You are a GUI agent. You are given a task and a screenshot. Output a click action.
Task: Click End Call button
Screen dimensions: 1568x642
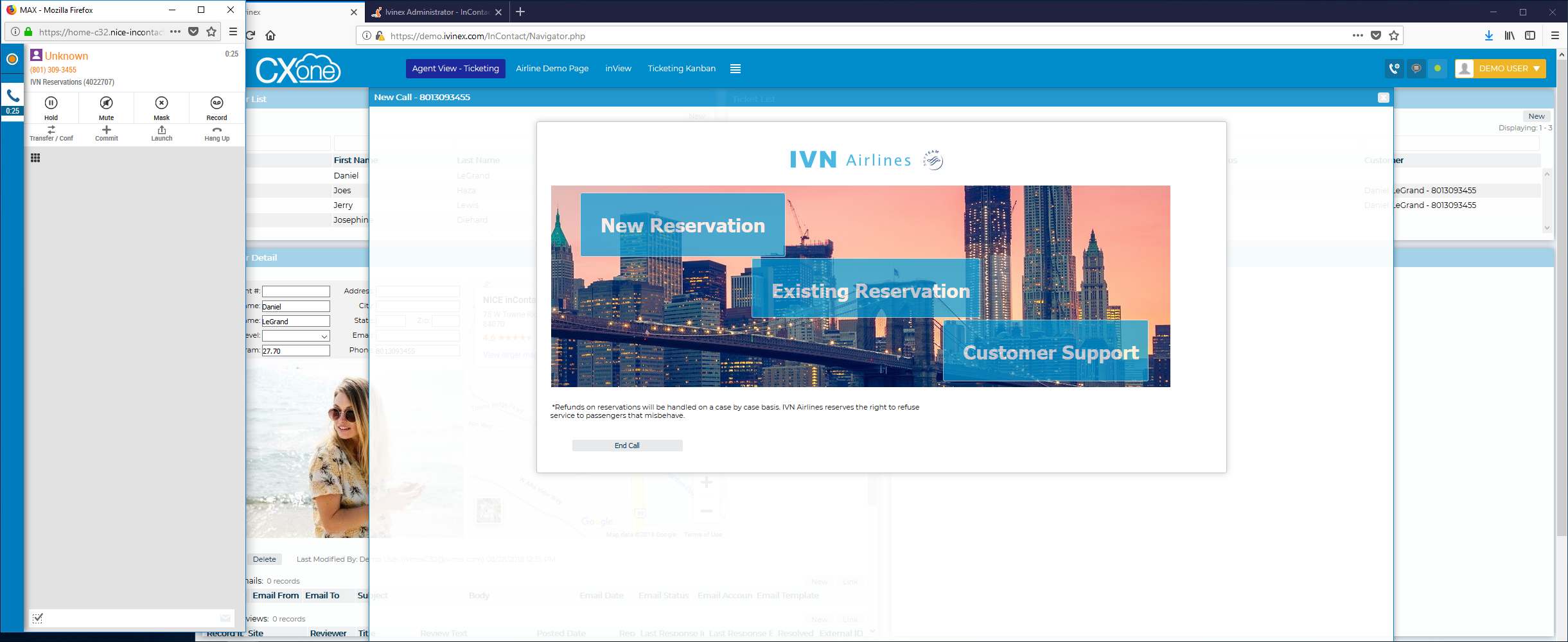pyautogui.click(x=627, y=446)
